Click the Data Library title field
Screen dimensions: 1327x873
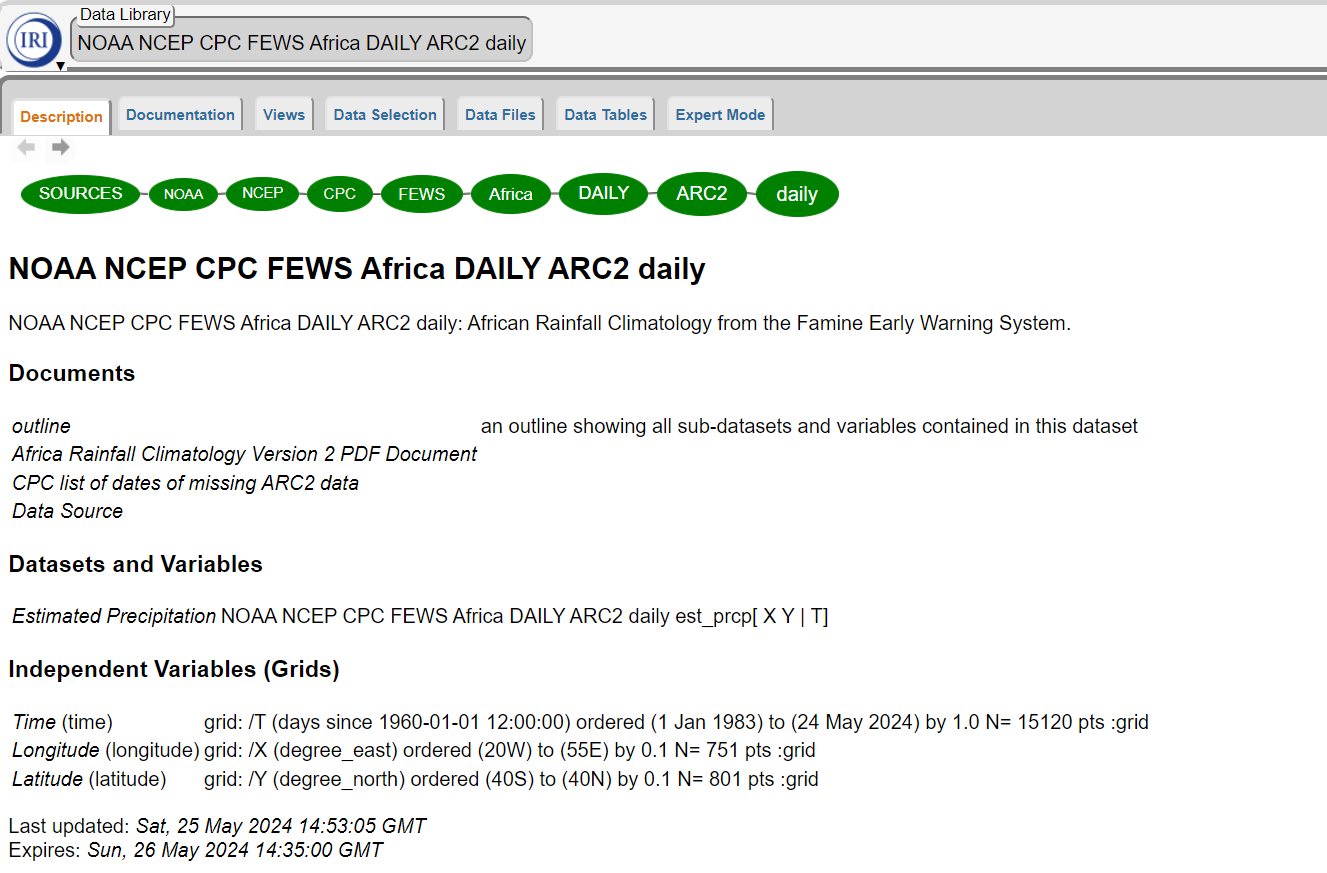point(301,43)
